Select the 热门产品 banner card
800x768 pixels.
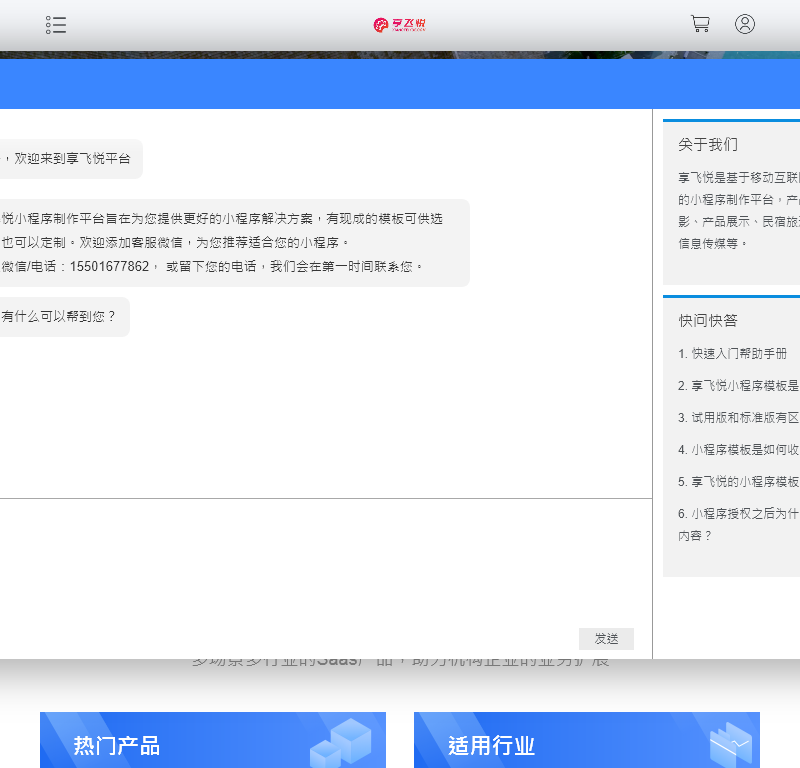(x=213, y=739)
